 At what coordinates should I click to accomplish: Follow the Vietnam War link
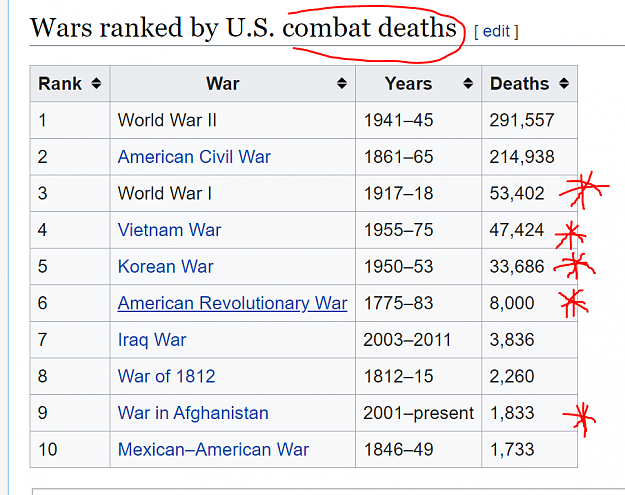[169, 230]
